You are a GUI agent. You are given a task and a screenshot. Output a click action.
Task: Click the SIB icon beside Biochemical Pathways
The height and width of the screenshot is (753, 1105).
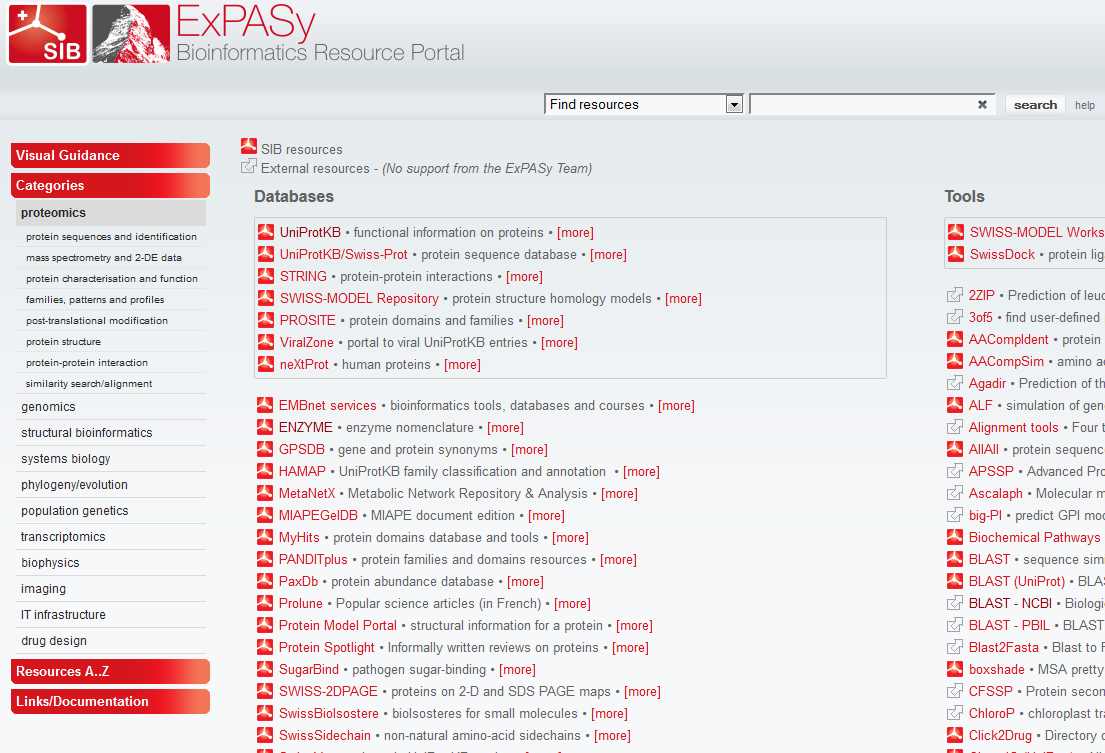[955, 537]
